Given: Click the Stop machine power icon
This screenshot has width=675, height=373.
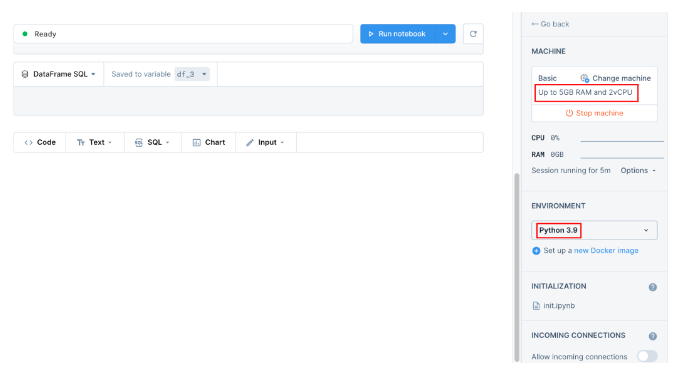Looking at the screenshot, I should tap(569, 113).
